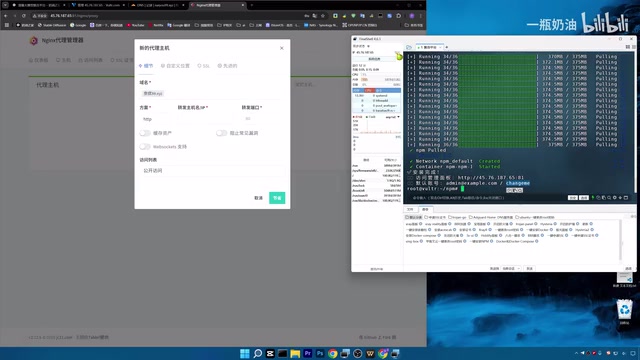Open Photoshop from taskbar

[x=320, y=353]
